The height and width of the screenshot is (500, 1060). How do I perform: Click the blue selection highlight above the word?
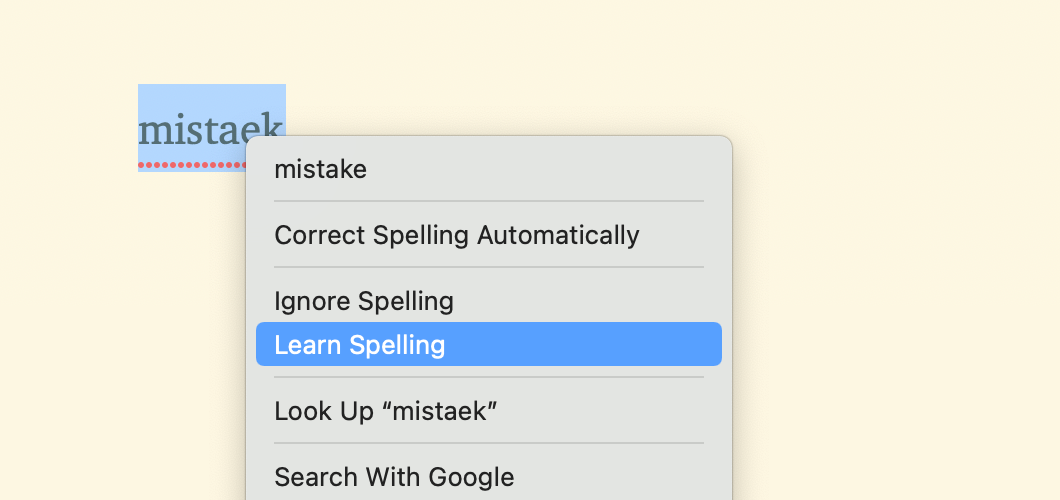click(x=212, y=97)
